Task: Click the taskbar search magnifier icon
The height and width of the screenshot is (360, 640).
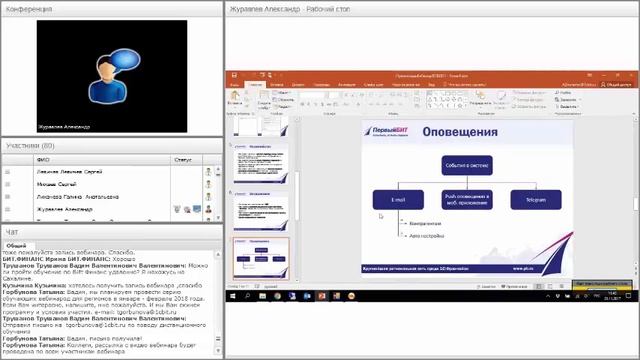Action: 247,296
